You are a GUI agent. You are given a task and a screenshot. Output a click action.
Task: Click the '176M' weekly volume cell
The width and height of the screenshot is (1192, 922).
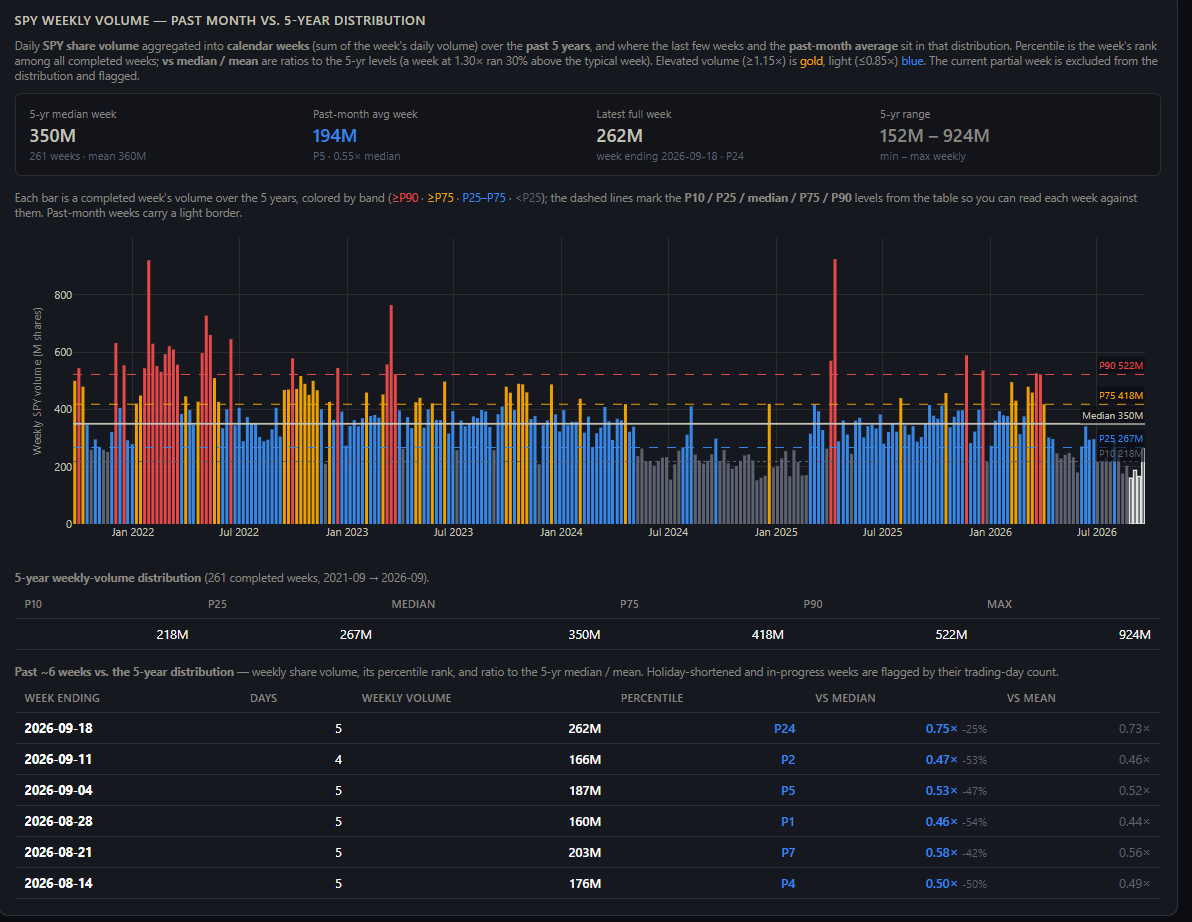[x=585, y=884]
